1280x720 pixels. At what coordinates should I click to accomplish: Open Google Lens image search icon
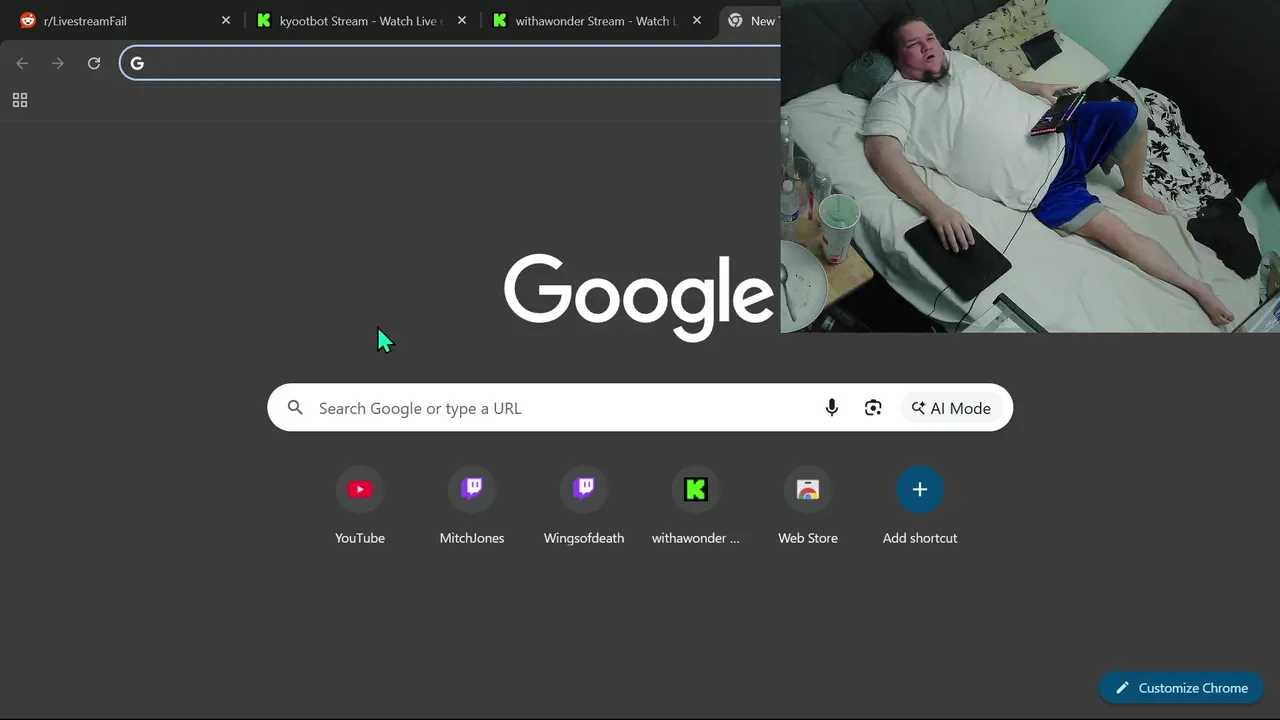[x=873, y=408]
